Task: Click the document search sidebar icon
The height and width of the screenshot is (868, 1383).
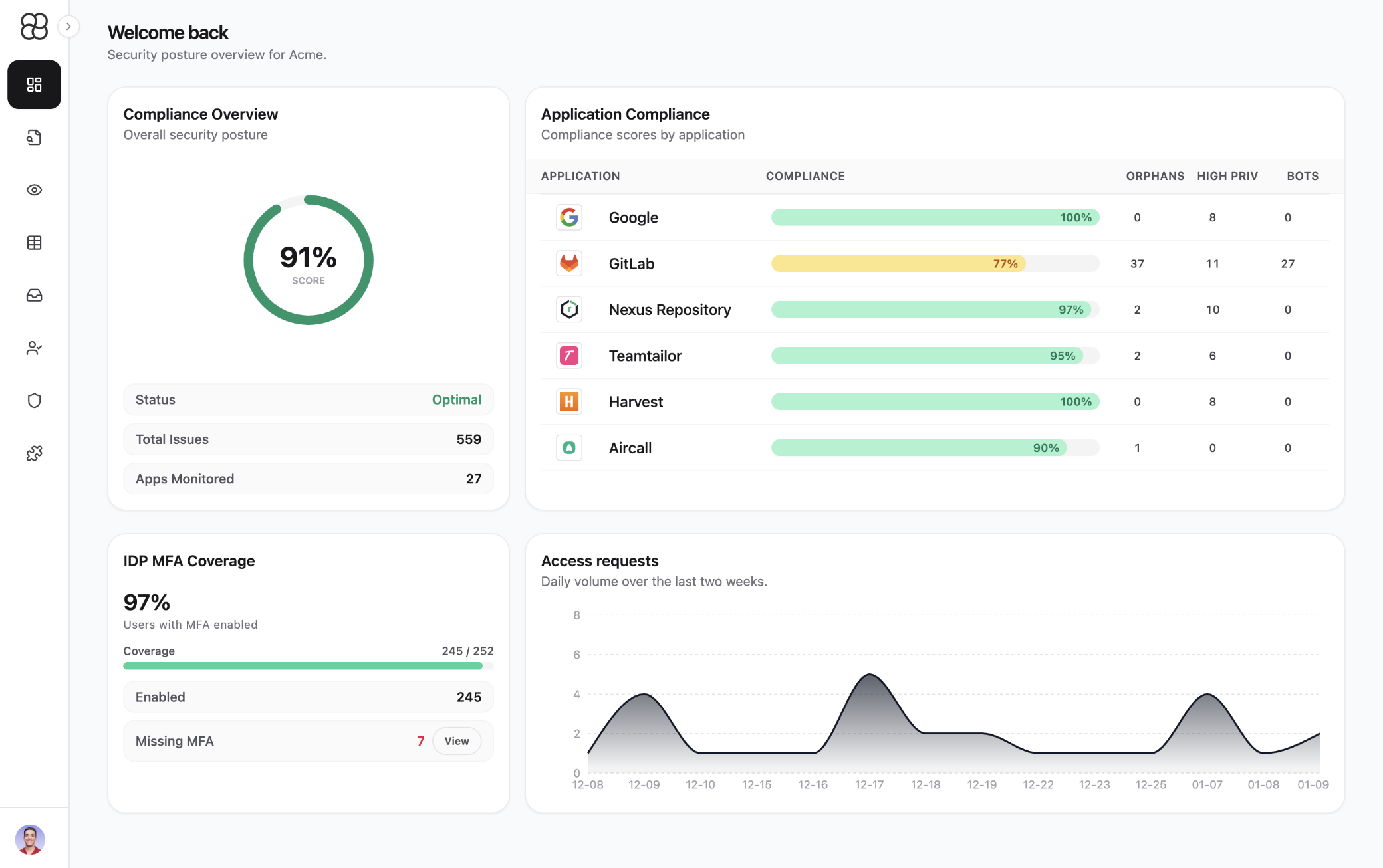Action: point(34,138)
